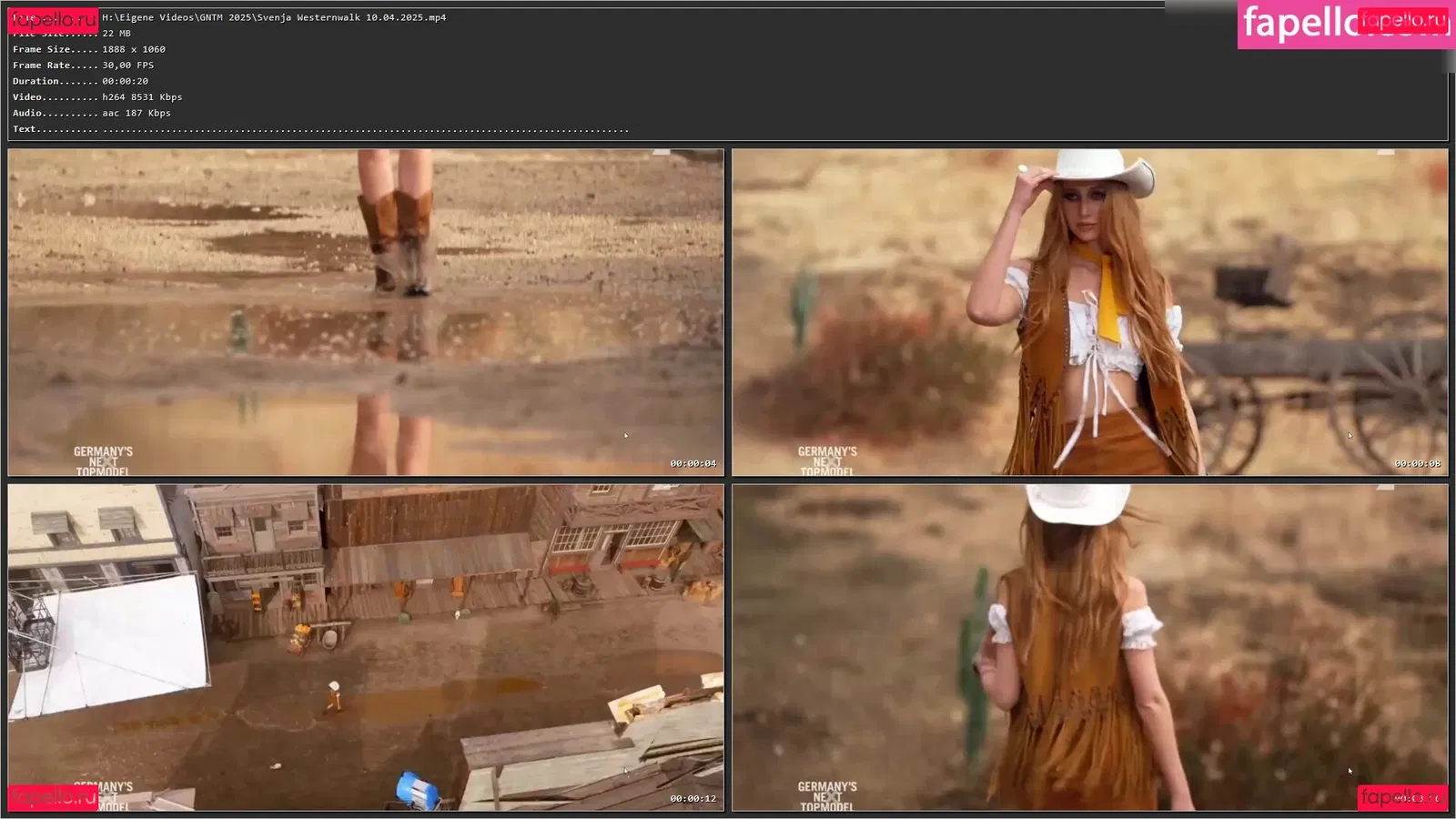Click the 00:00:08 timestamp
1456x819 pixels.
[1417, 464]
